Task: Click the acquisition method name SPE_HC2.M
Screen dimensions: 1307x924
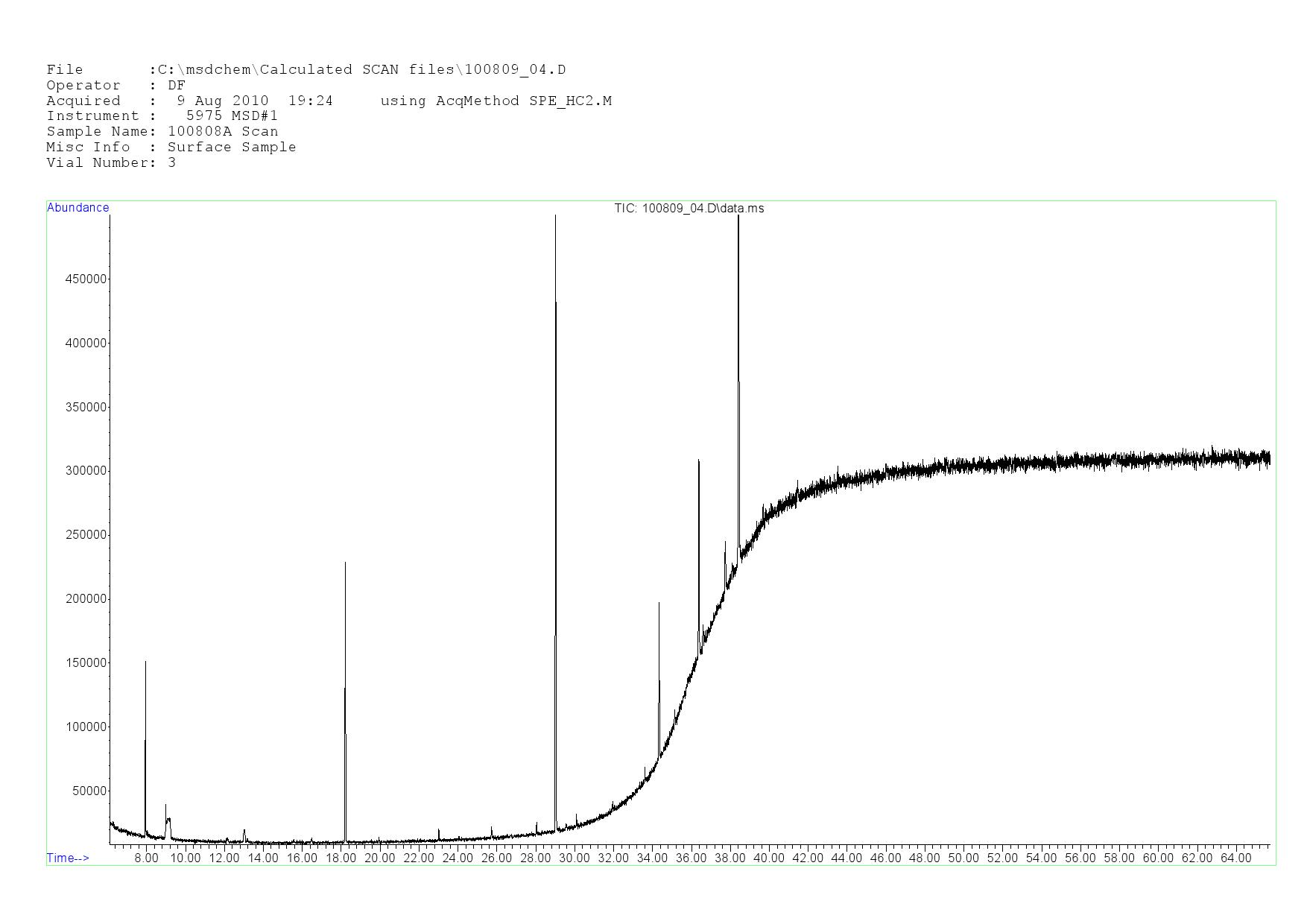Action: coord(570,101)
